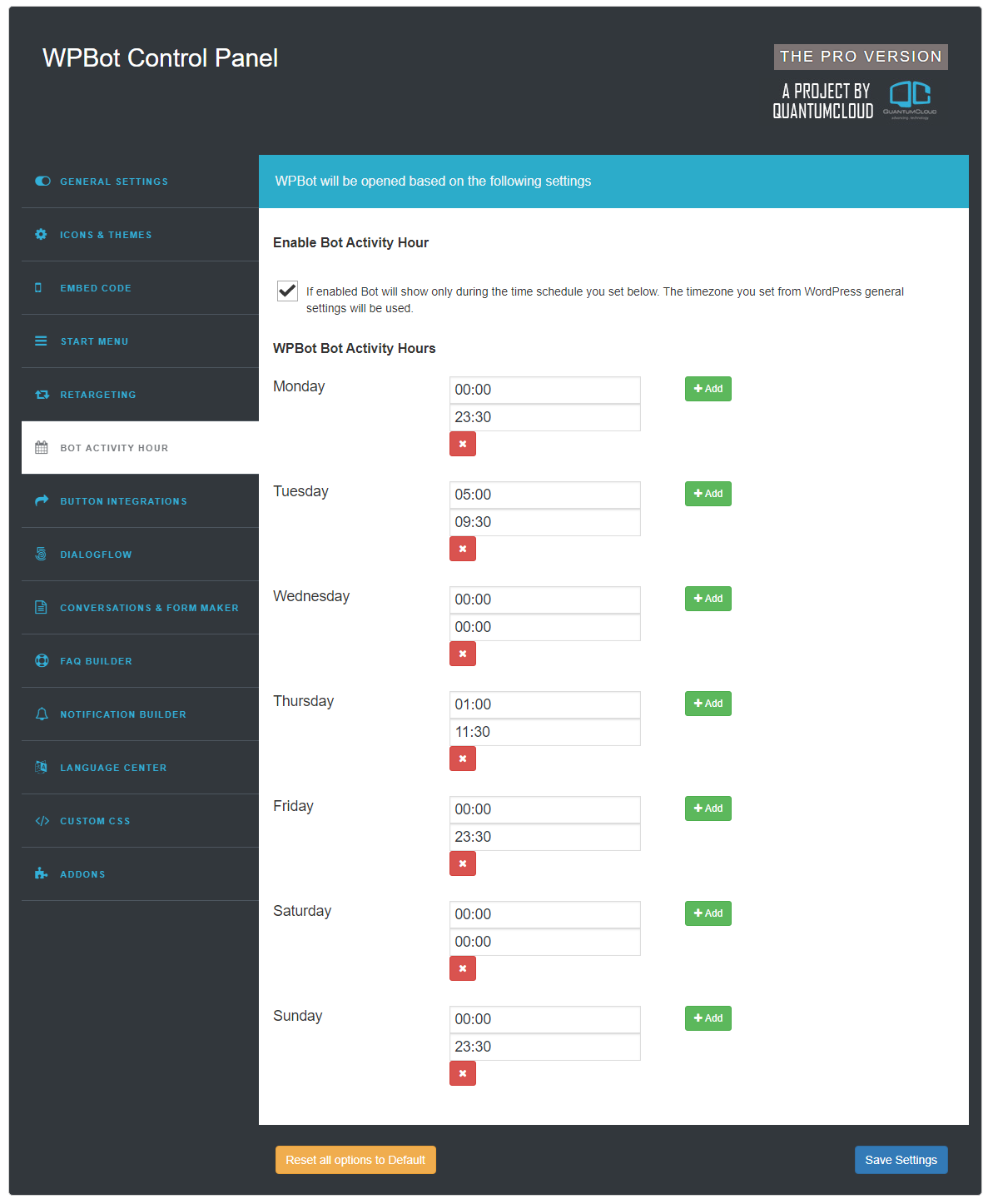This screenshot has height=1204, width=1003.
Task: Click the Bot Activity Hour calendar icon
Action: pos(42,447)
